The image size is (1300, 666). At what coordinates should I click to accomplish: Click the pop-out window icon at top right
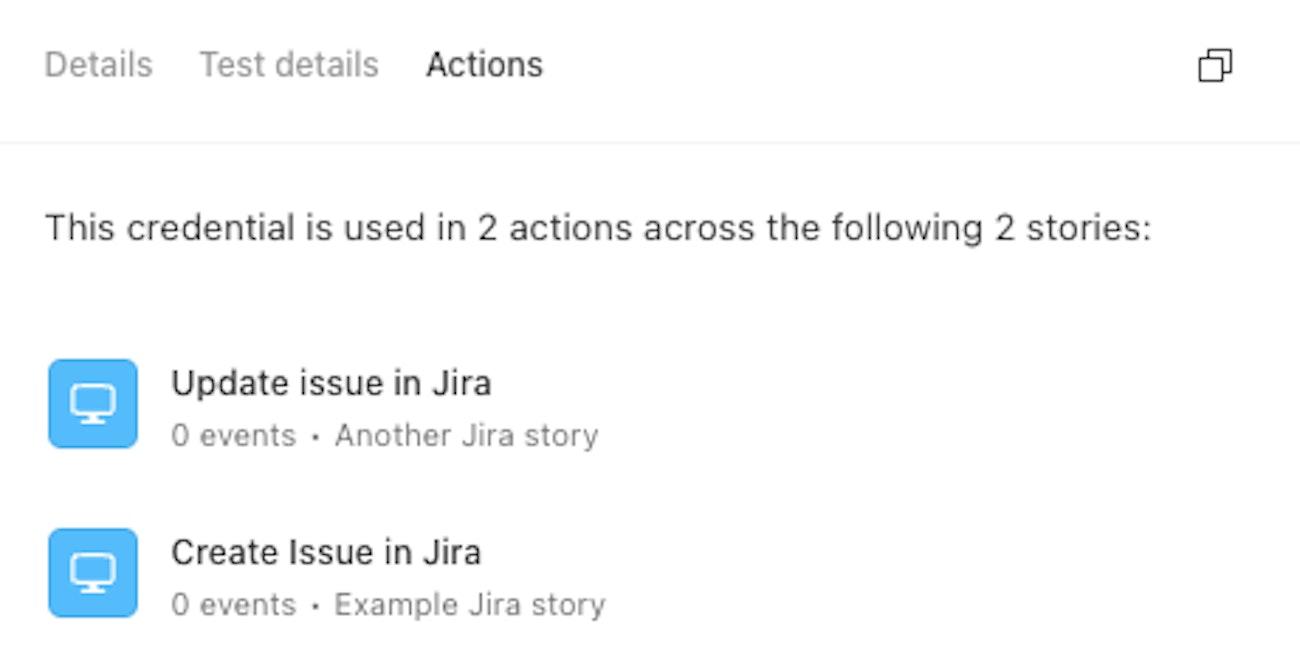click(x=1214, y=66)
